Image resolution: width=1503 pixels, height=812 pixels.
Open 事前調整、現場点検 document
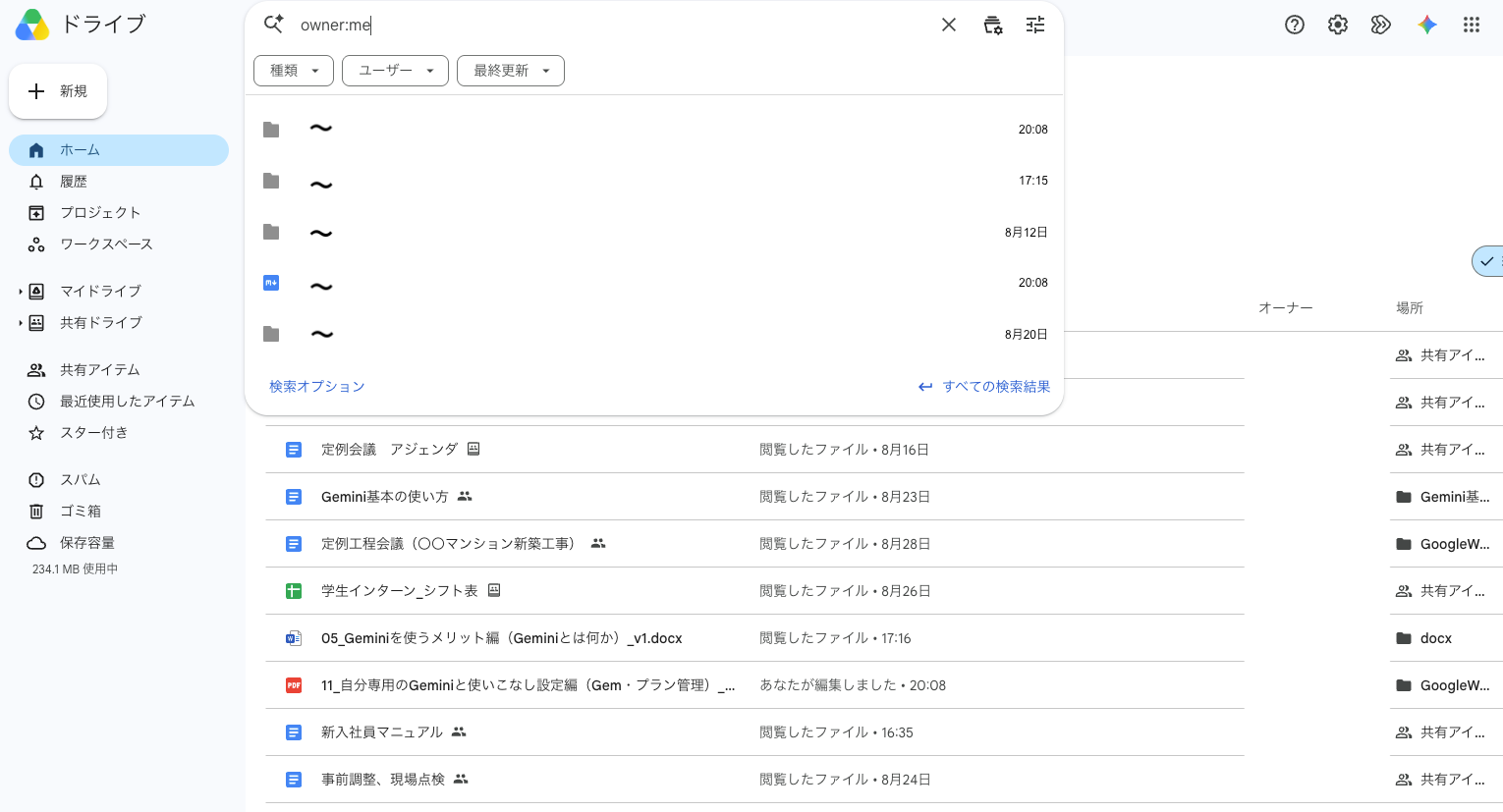tap(383, 780)
